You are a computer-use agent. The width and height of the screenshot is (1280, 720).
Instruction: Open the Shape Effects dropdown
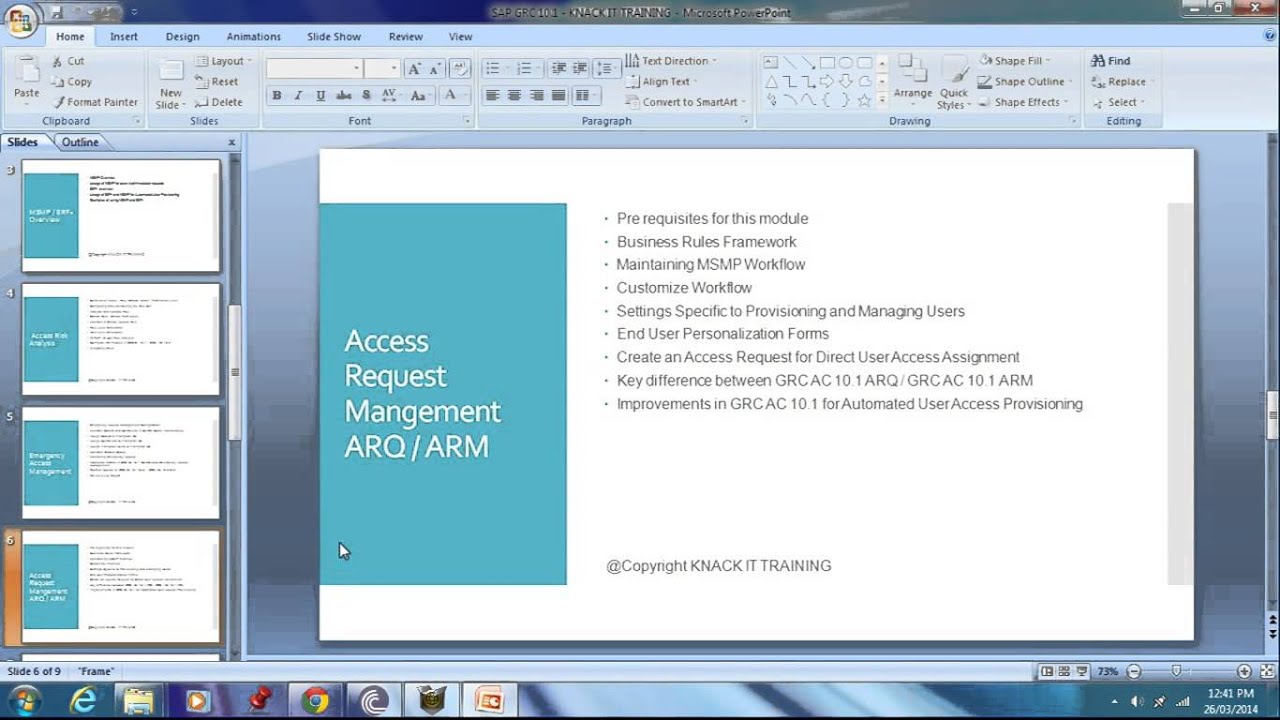coord(1023,102)
